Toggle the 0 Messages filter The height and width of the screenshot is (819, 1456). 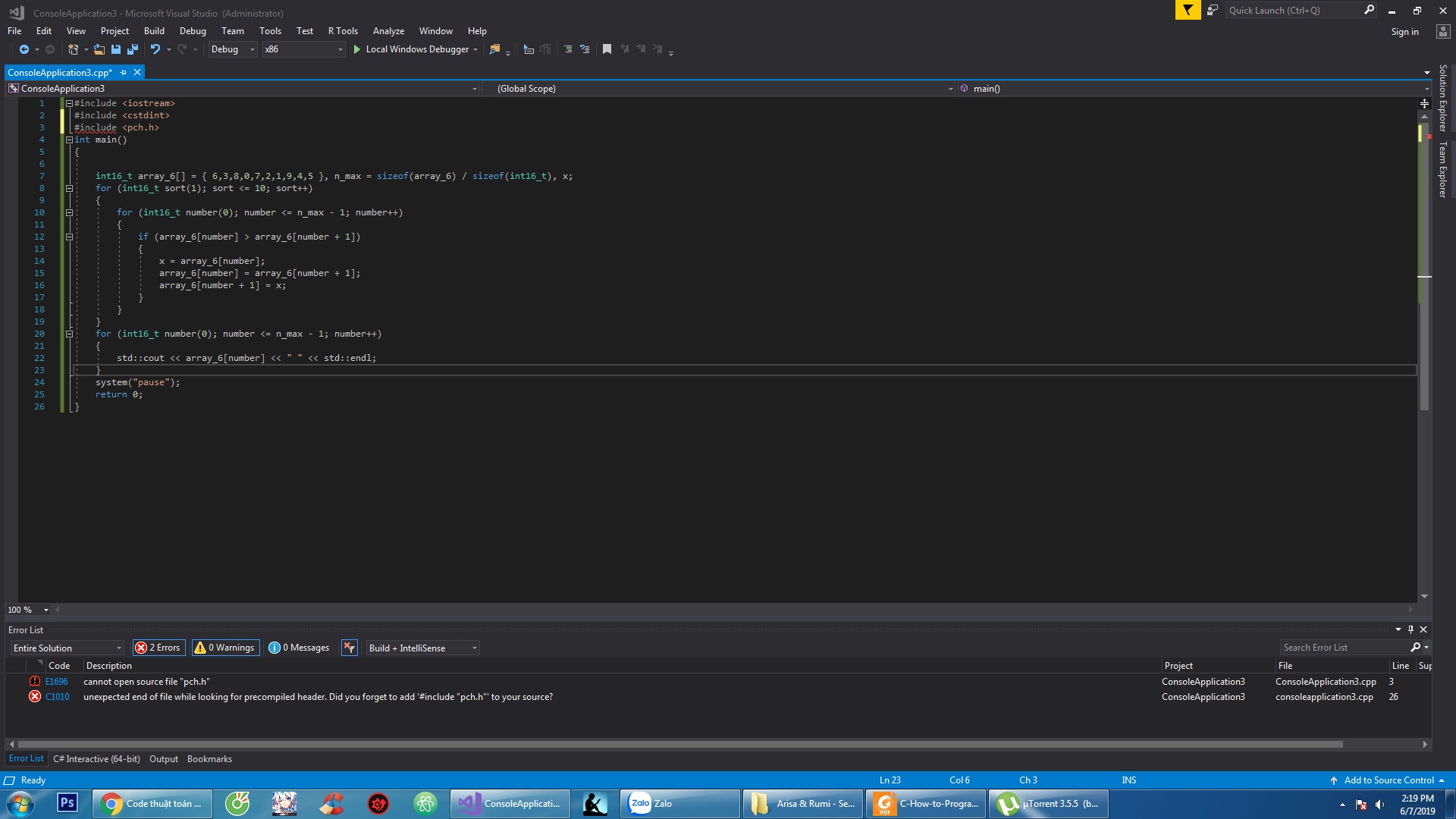[300, 648]
